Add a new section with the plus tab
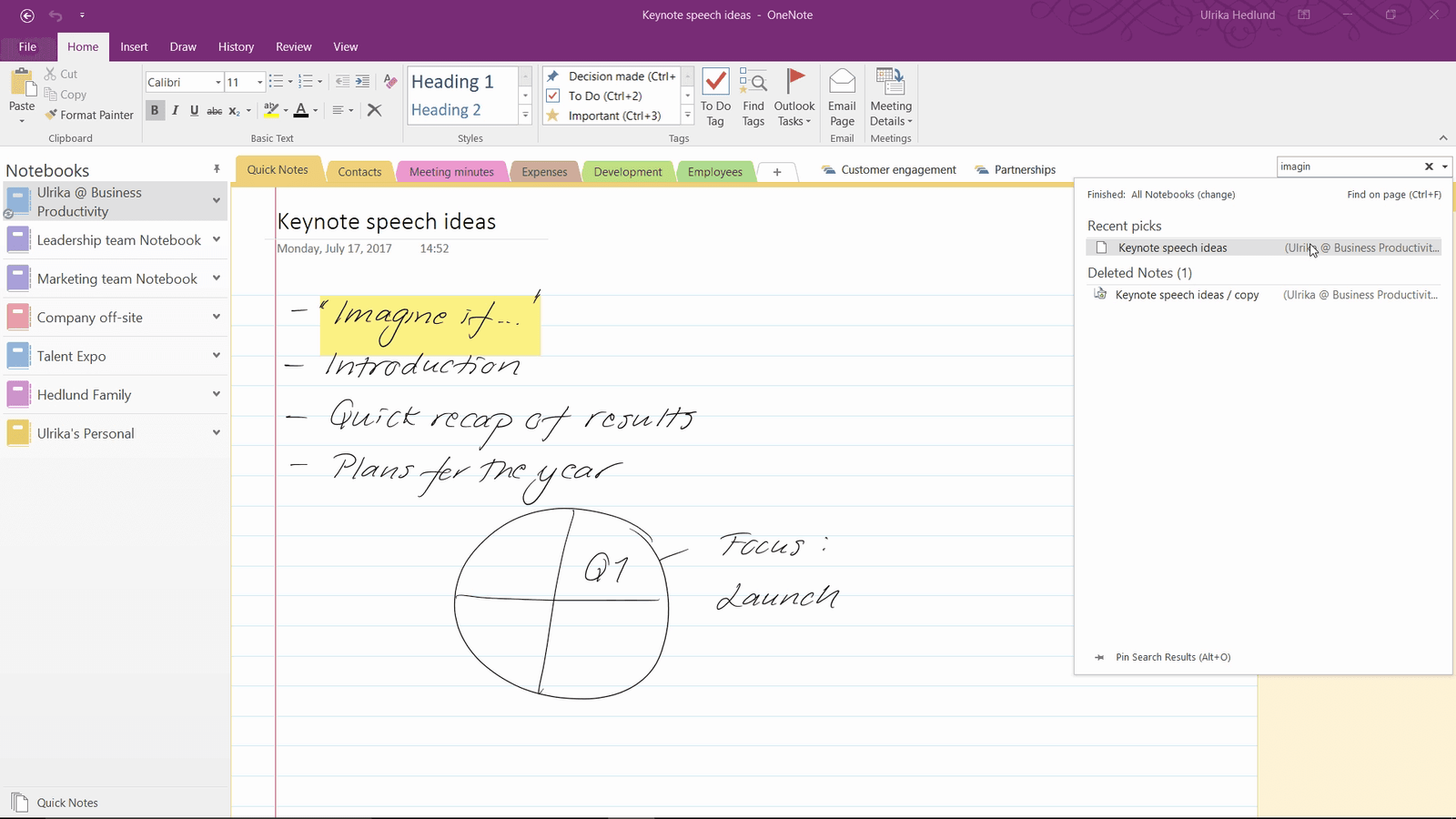Image resolution: width=1456 pixels, height=819 pixels. [x=776, y=171]
